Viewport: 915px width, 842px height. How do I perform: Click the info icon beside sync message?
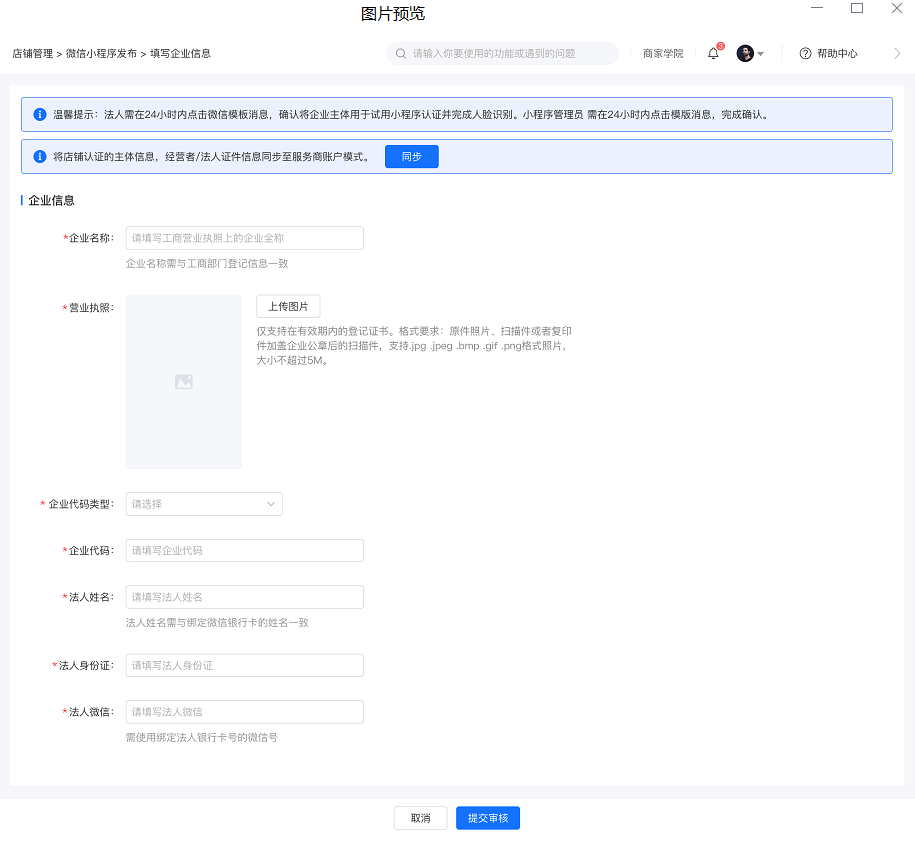point(40,156)
